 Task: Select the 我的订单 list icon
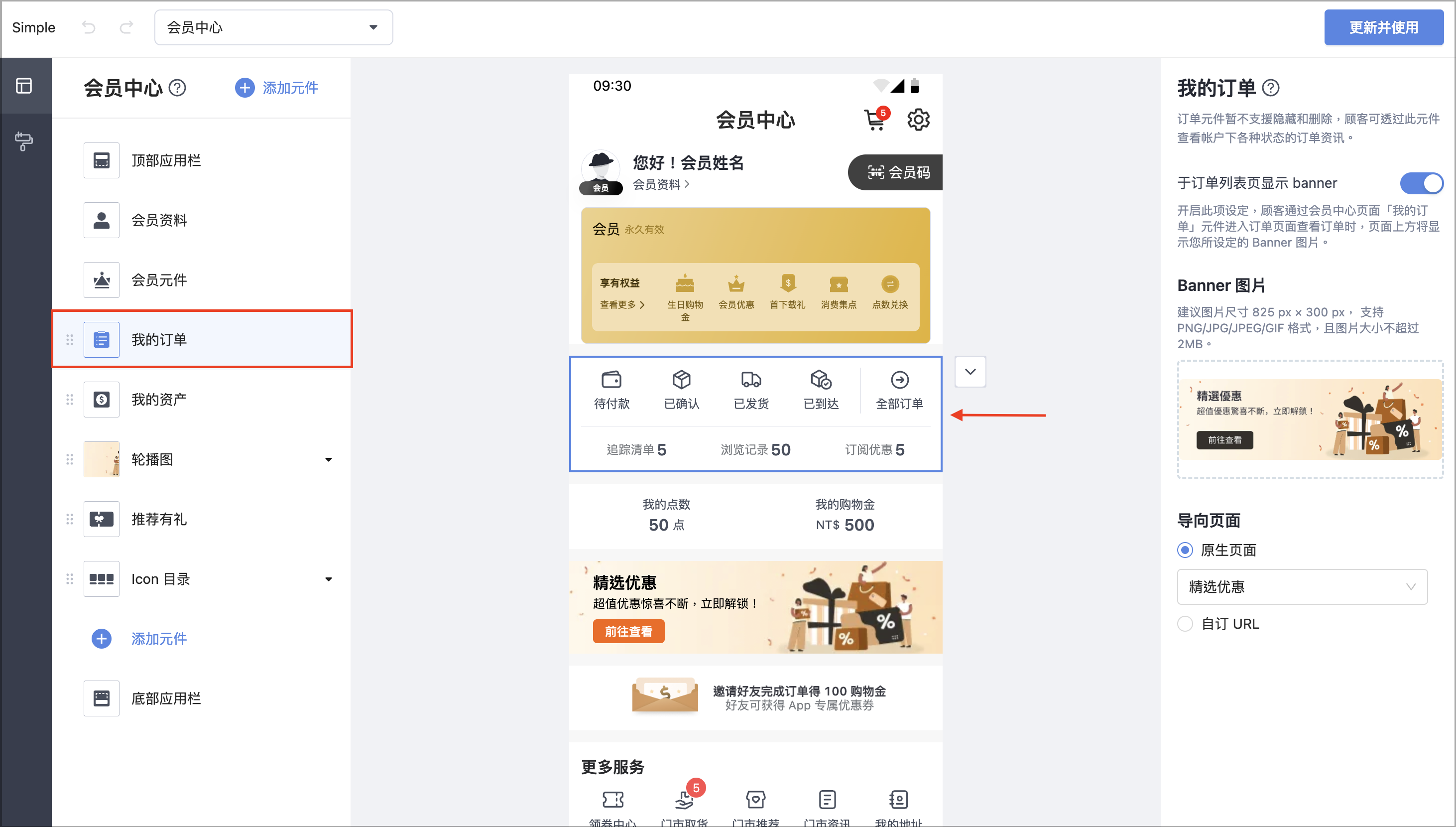pos(102,340)
